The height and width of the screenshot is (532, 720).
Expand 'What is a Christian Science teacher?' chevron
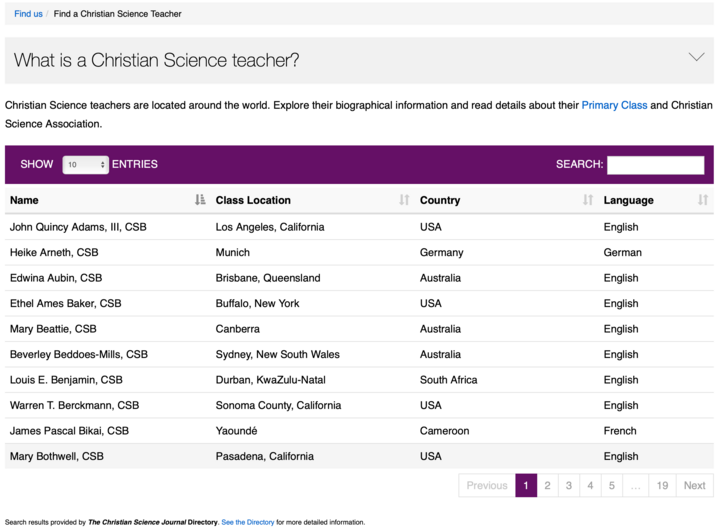coord(697,57)
